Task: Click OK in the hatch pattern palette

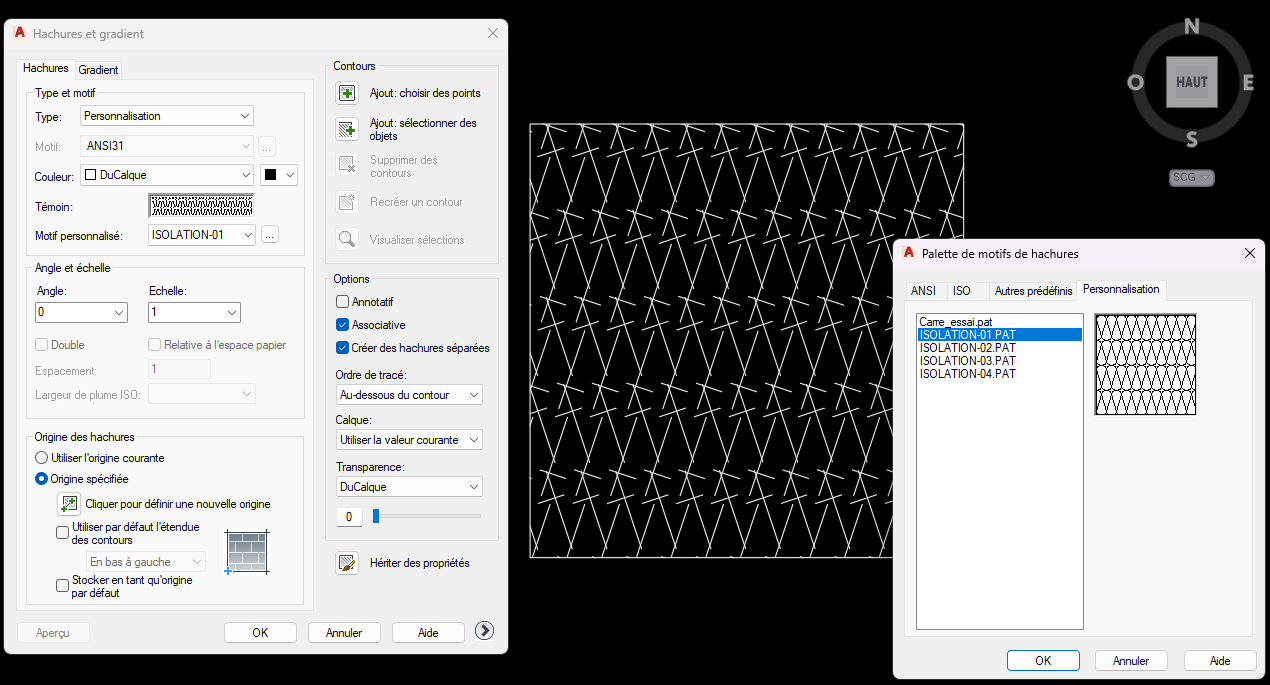Action: [1043, 661]
